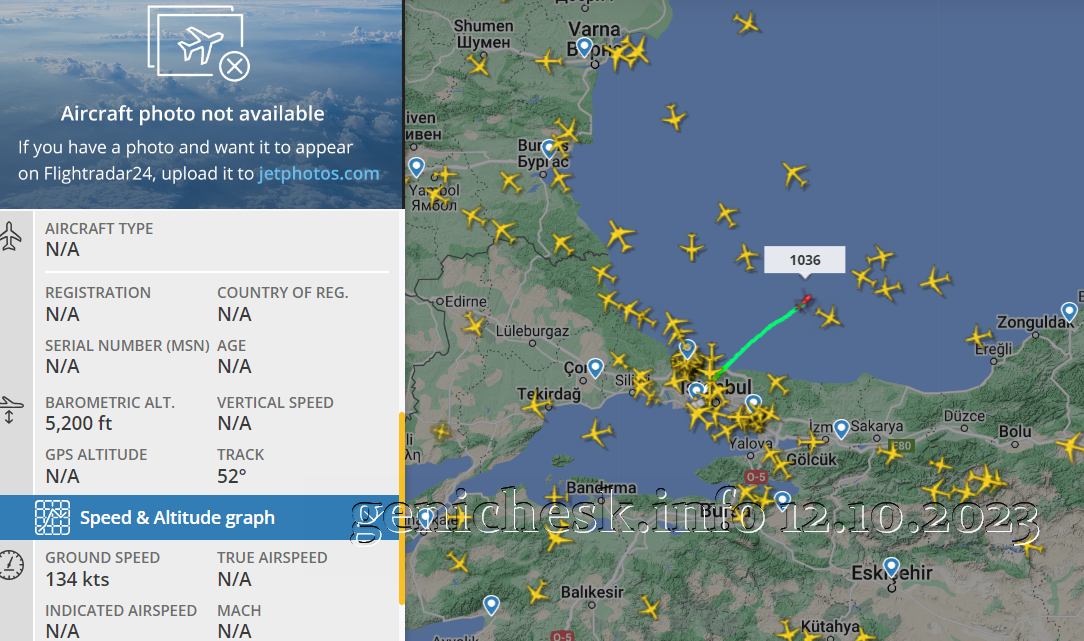Click the red selected aircraft icon
Screen dimensions: 1084x641
coord(804,301)
